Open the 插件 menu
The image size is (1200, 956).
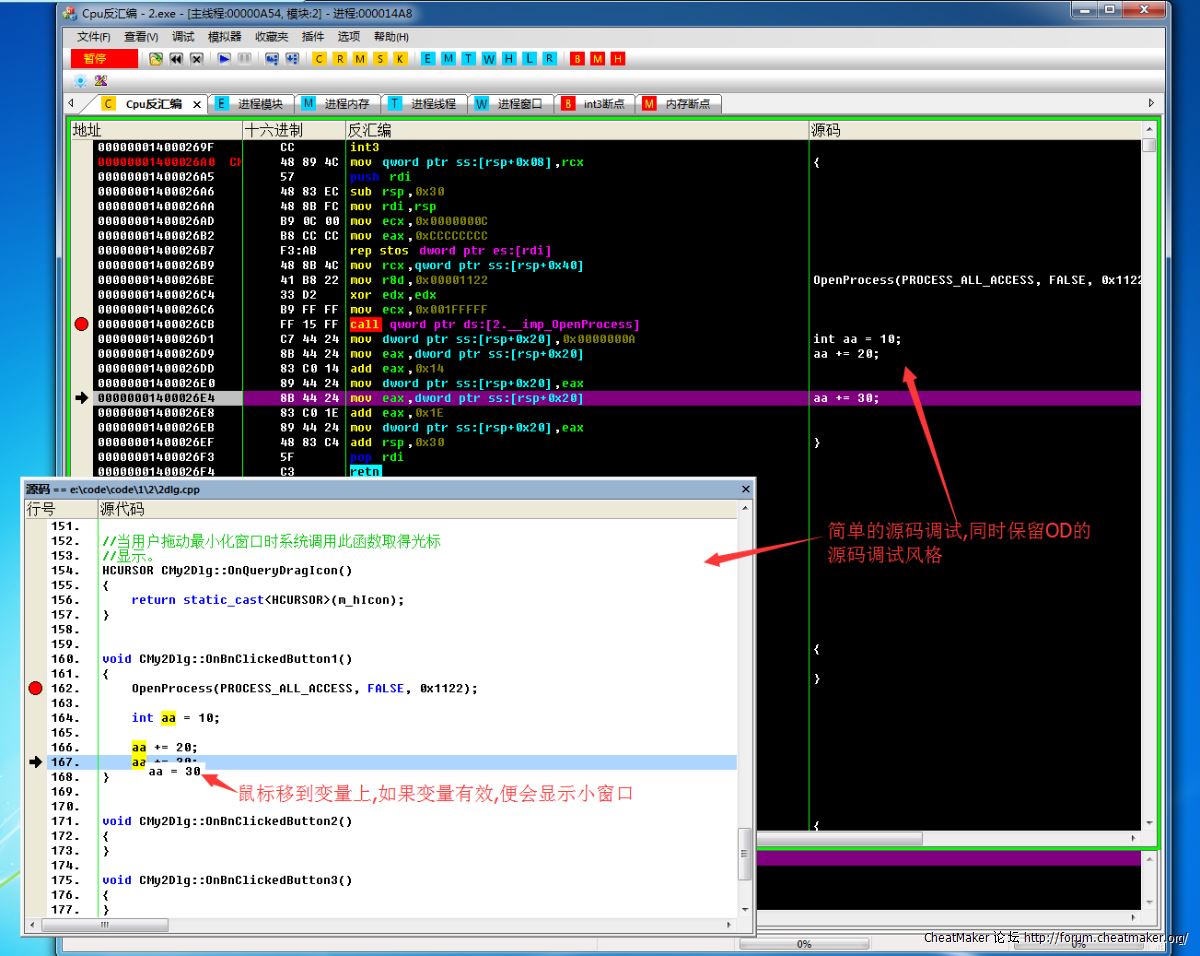(312, 37)
